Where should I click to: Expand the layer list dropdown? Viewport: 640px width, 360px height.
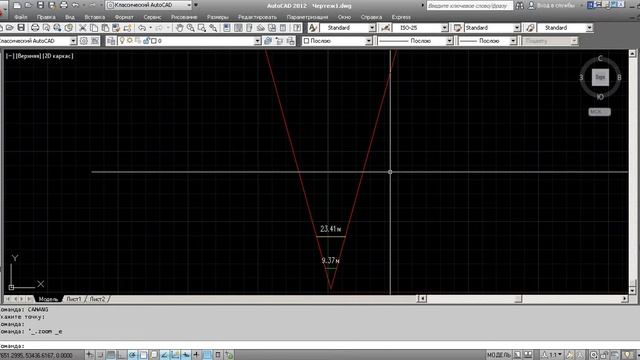click(257, 41)
